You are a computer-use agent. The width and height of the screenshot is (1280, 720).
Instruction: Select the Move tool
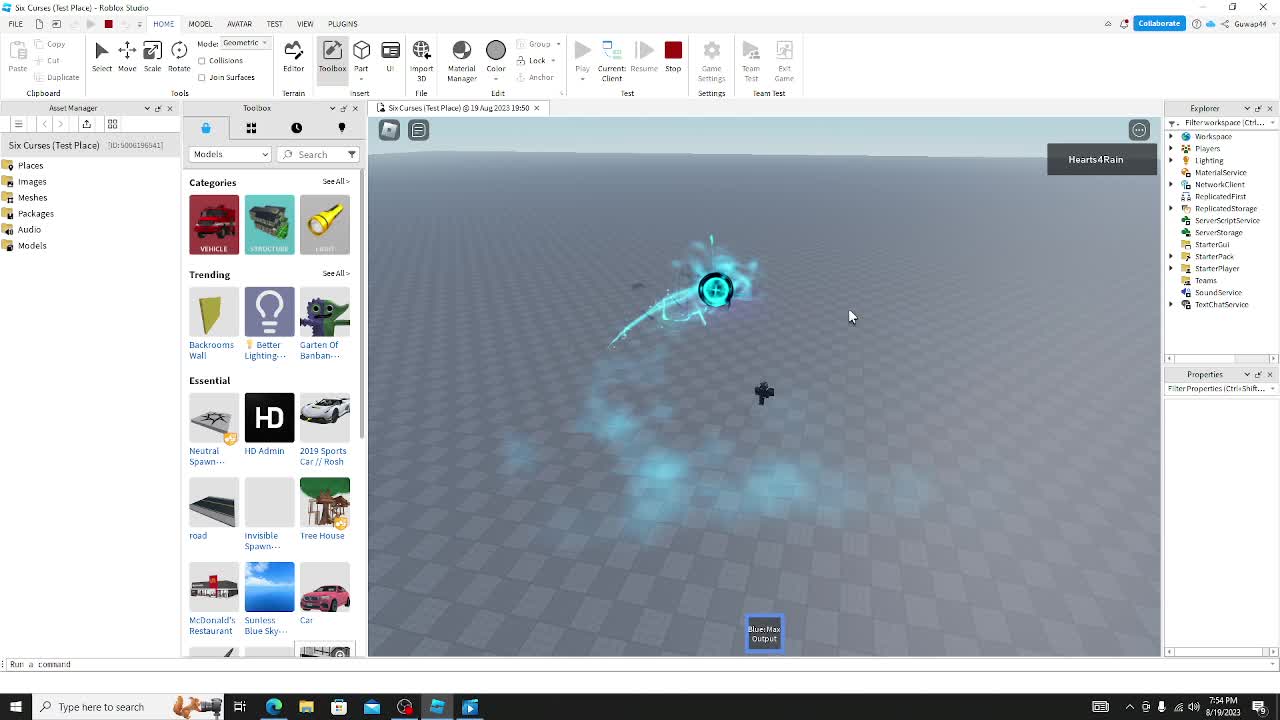(127, 57)
